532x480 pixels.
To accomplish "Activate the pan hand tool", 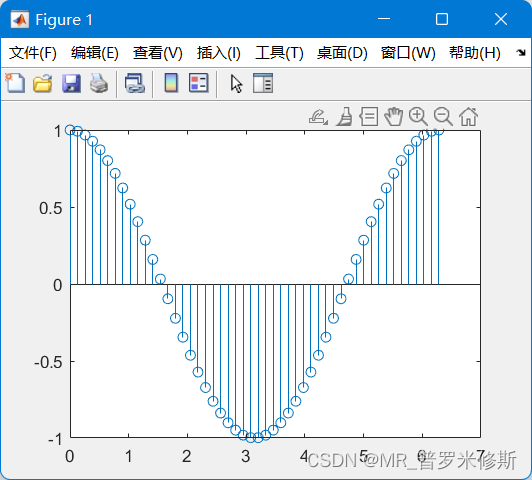I will pyautogui.click(x=394, y=117).
